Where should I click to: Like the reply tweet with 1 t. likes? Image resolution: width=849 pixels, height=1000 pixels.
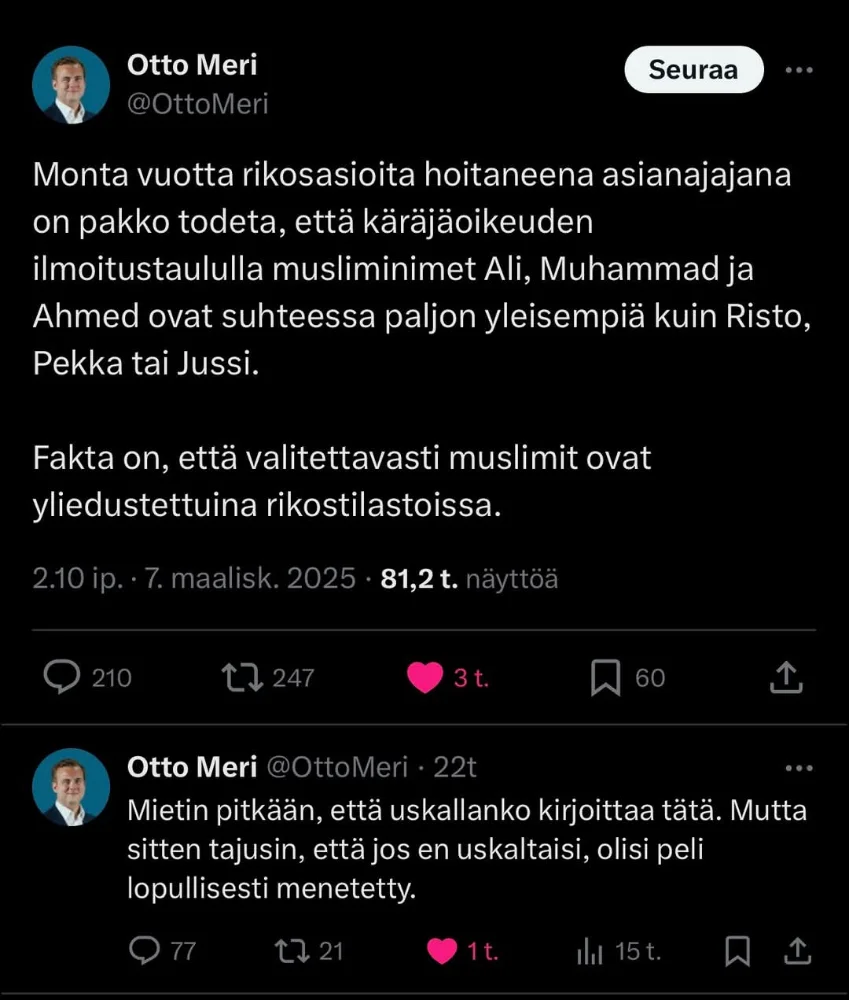442,950
